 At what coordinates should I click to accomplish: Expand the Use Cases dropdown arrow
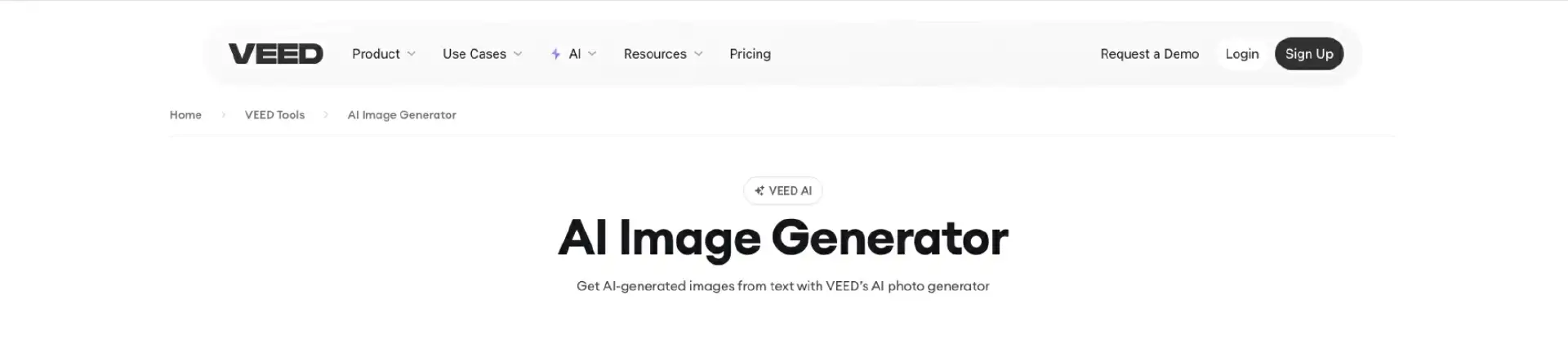518,54
